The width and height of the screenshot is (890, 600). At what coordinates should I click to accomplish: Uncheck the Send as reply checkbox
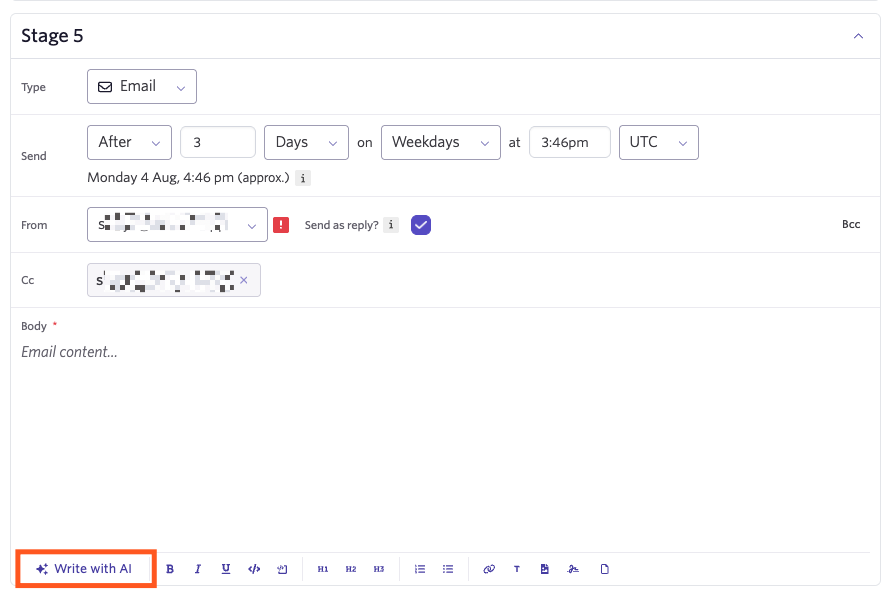[x=421, y=225]
